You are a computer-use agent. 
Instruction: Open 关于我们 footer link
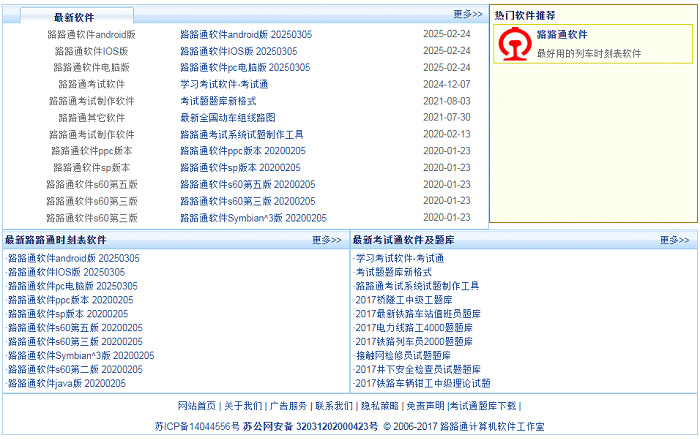coord(243,406)
